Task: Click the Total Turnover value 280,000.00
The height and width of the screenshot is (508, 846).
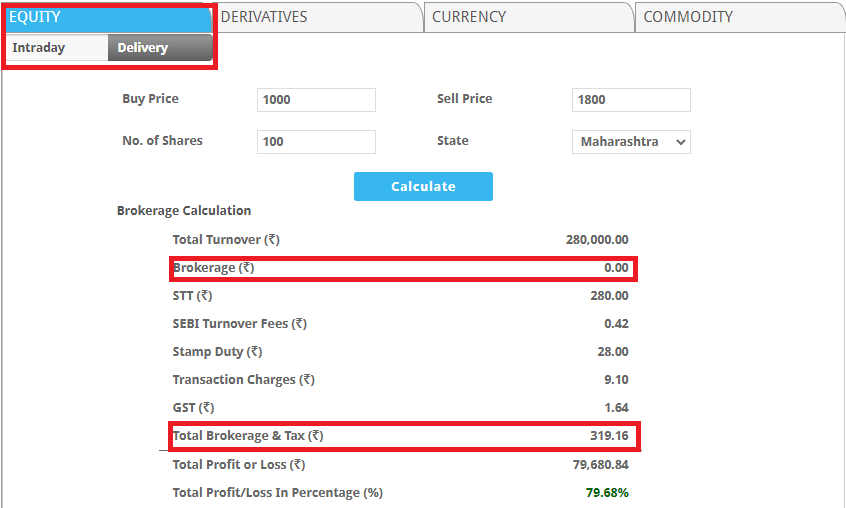Action: [597, 240]
